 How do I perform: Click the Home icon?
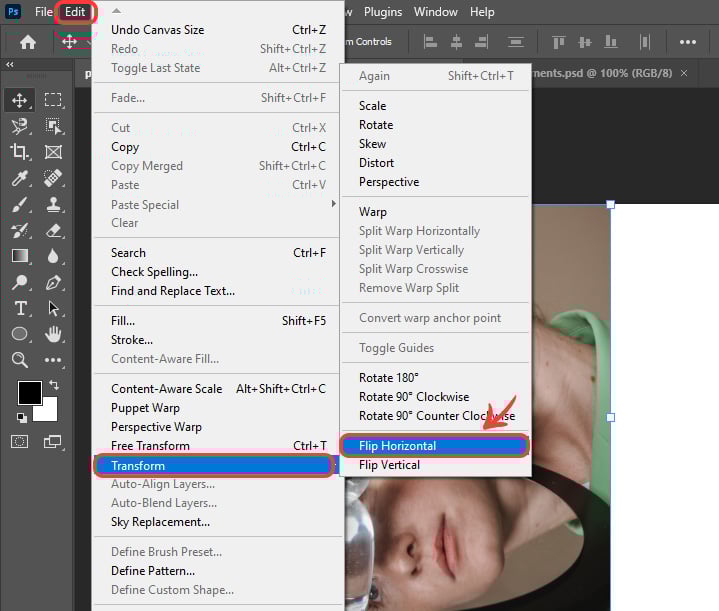pyautogui.click(x=28, y=42)
